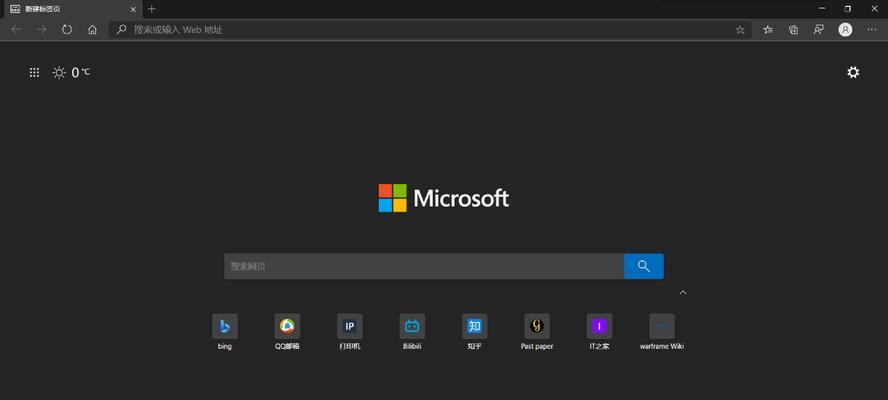The image size is (888, 400).
Task: Open a new tab with plus button
Action: point(151,9)
